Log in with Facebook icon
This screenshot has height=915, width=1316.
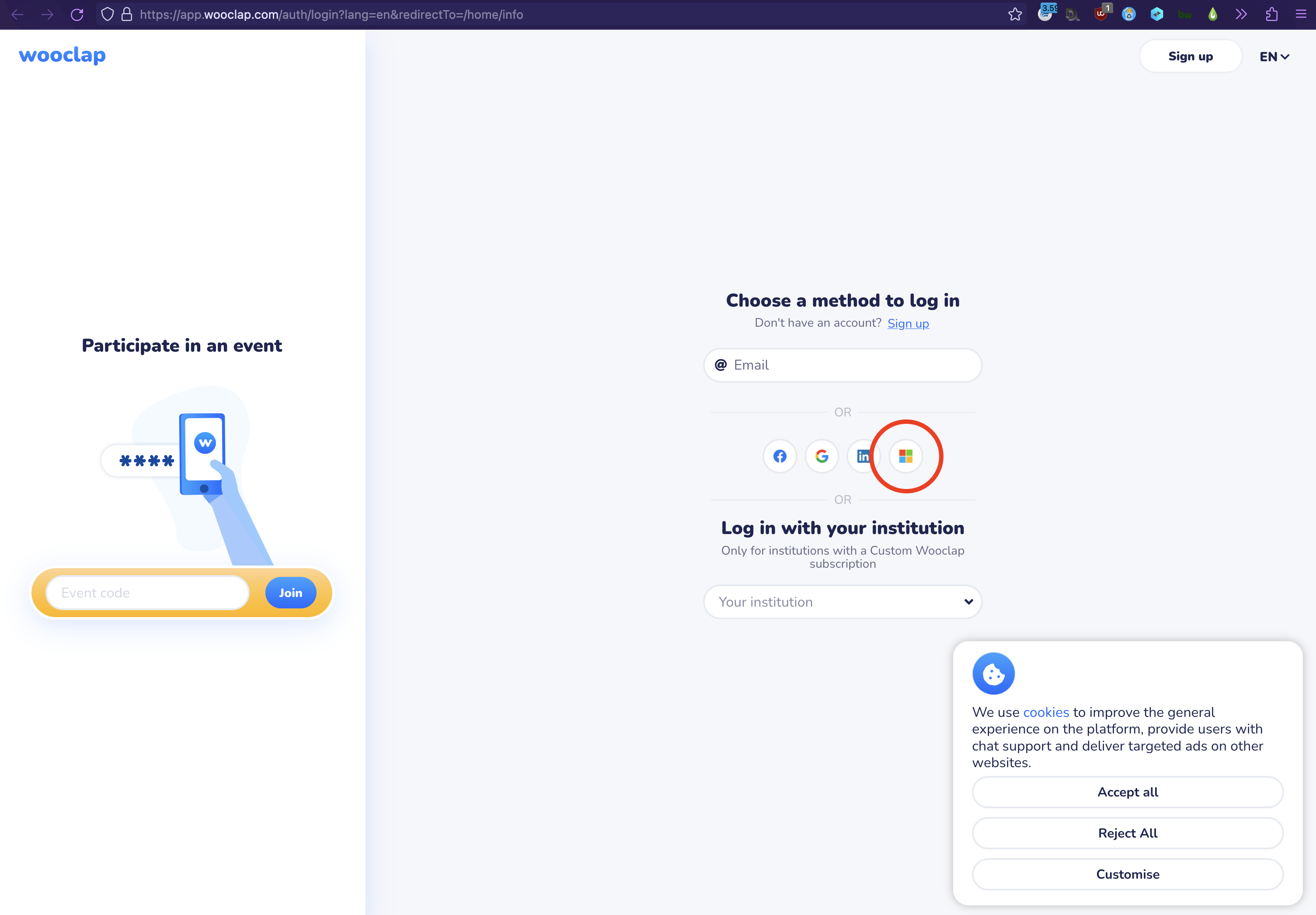click(780, 456)
